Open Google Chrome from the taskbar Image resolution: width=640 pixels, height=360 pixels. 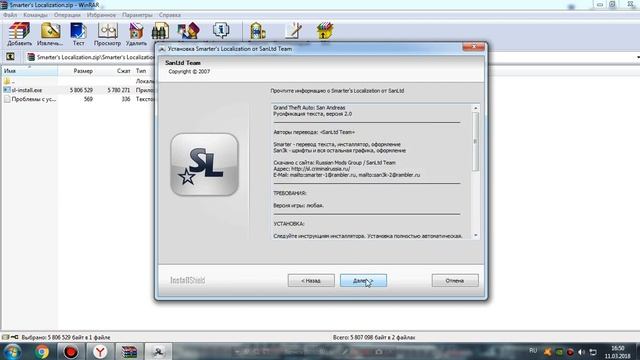pyautogui.click(x=41, y=351)
